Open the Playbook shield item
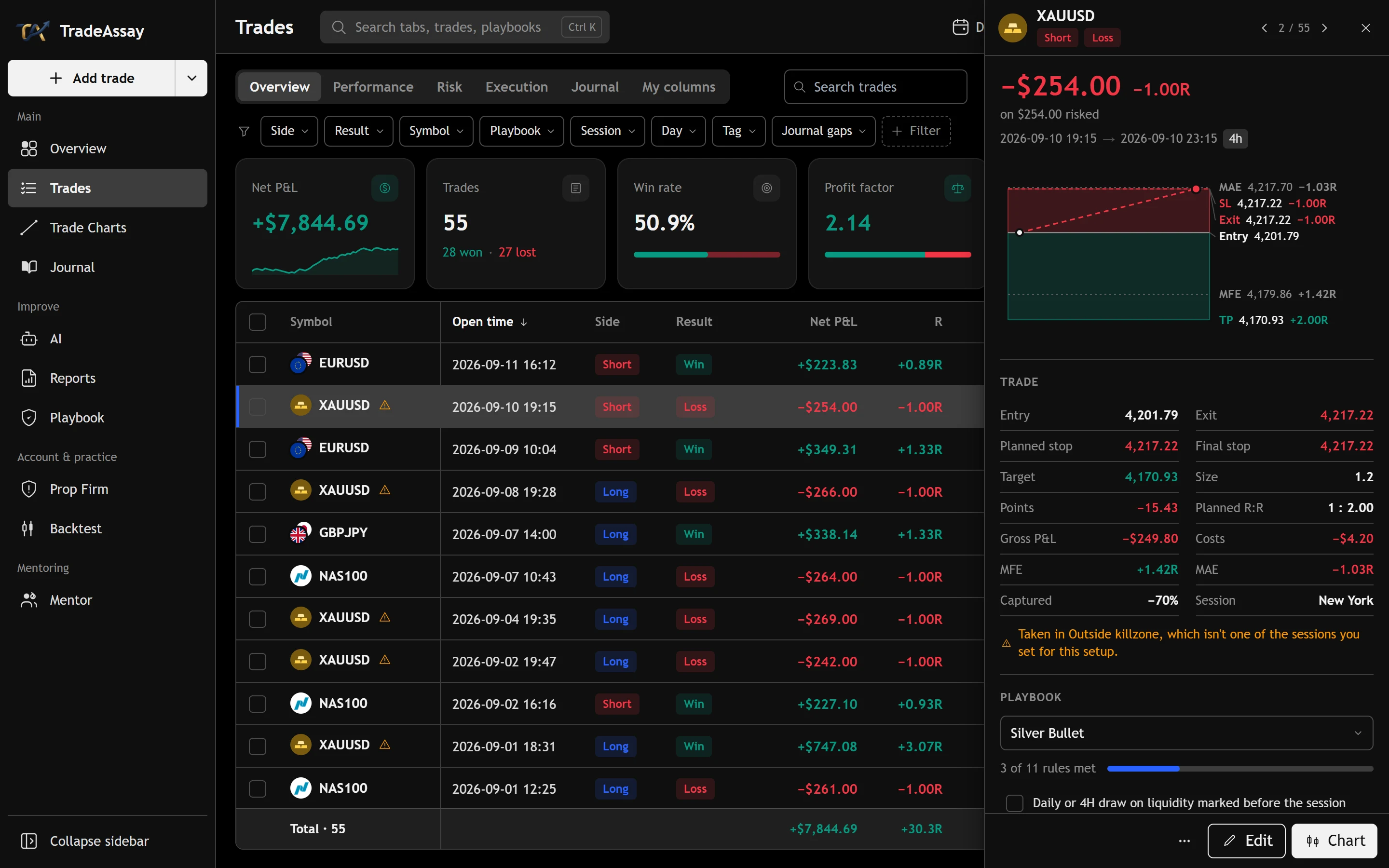Viewport: 1389px width, 868px height. (108, 418)
